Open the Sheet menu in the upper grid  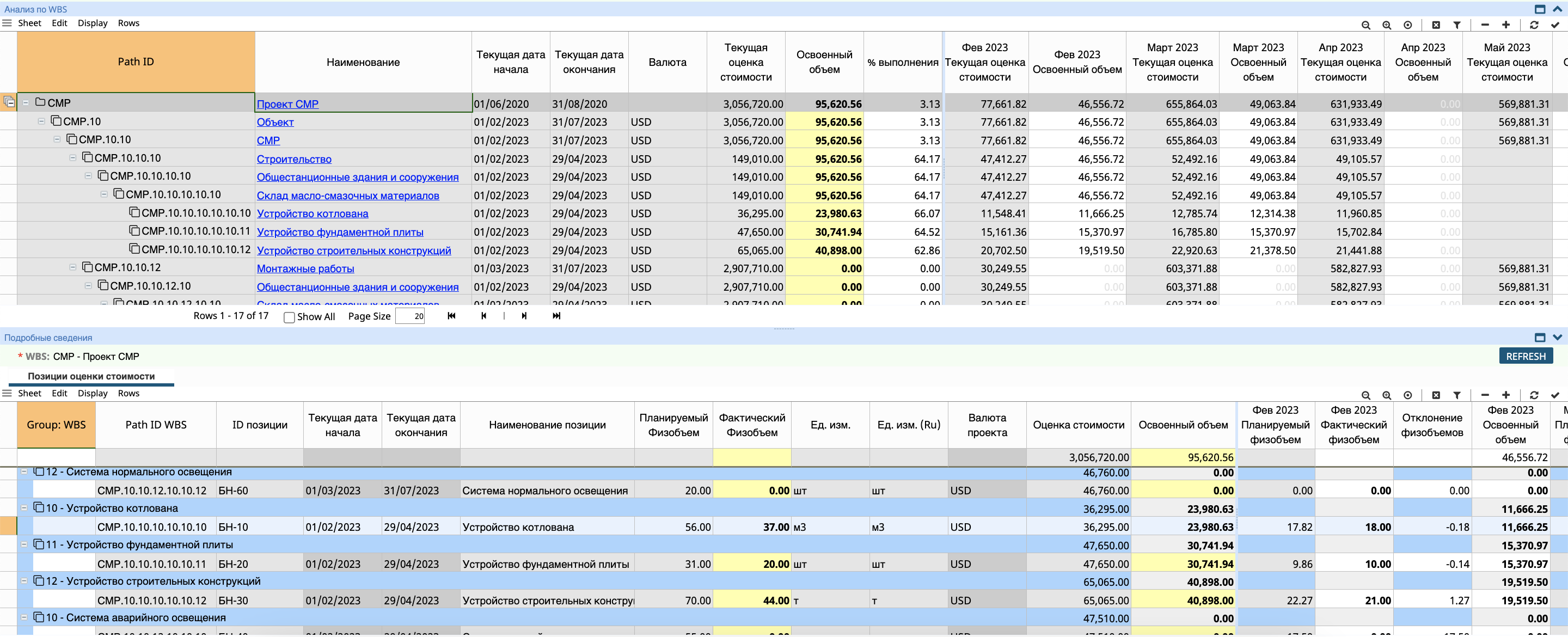coord(29,23)
